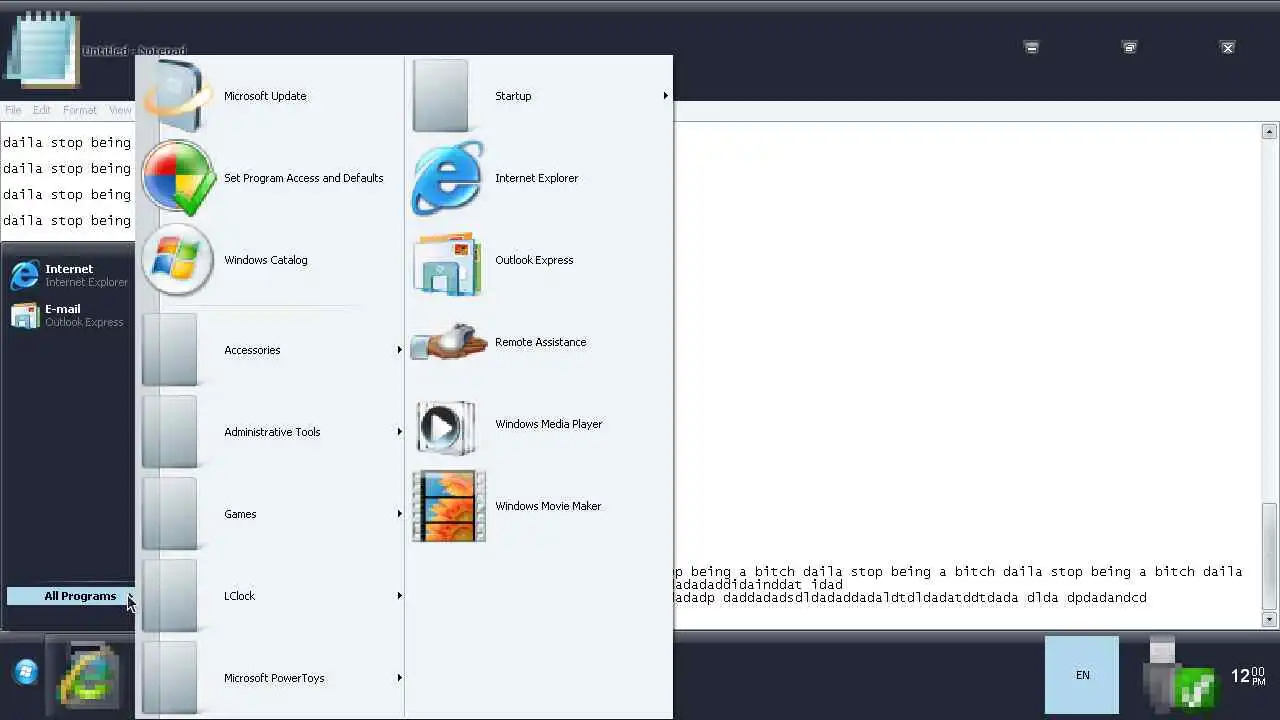This screenshot has height=720, width=1280.
Task: Choose Microsoft Update label
Action: pos(265,96)
